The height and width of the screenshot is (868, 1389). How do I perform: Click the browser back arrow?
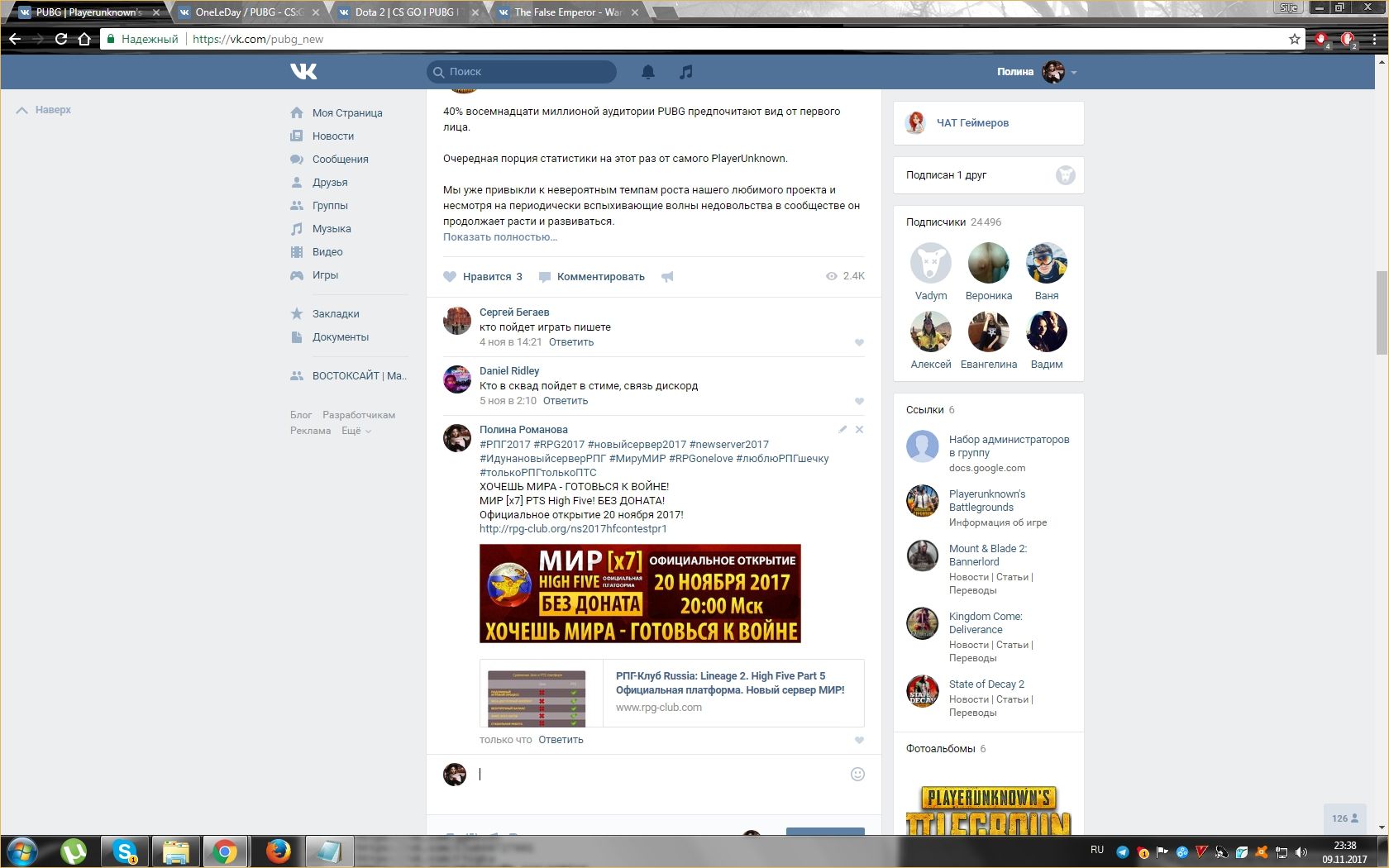tap(15, 39)
